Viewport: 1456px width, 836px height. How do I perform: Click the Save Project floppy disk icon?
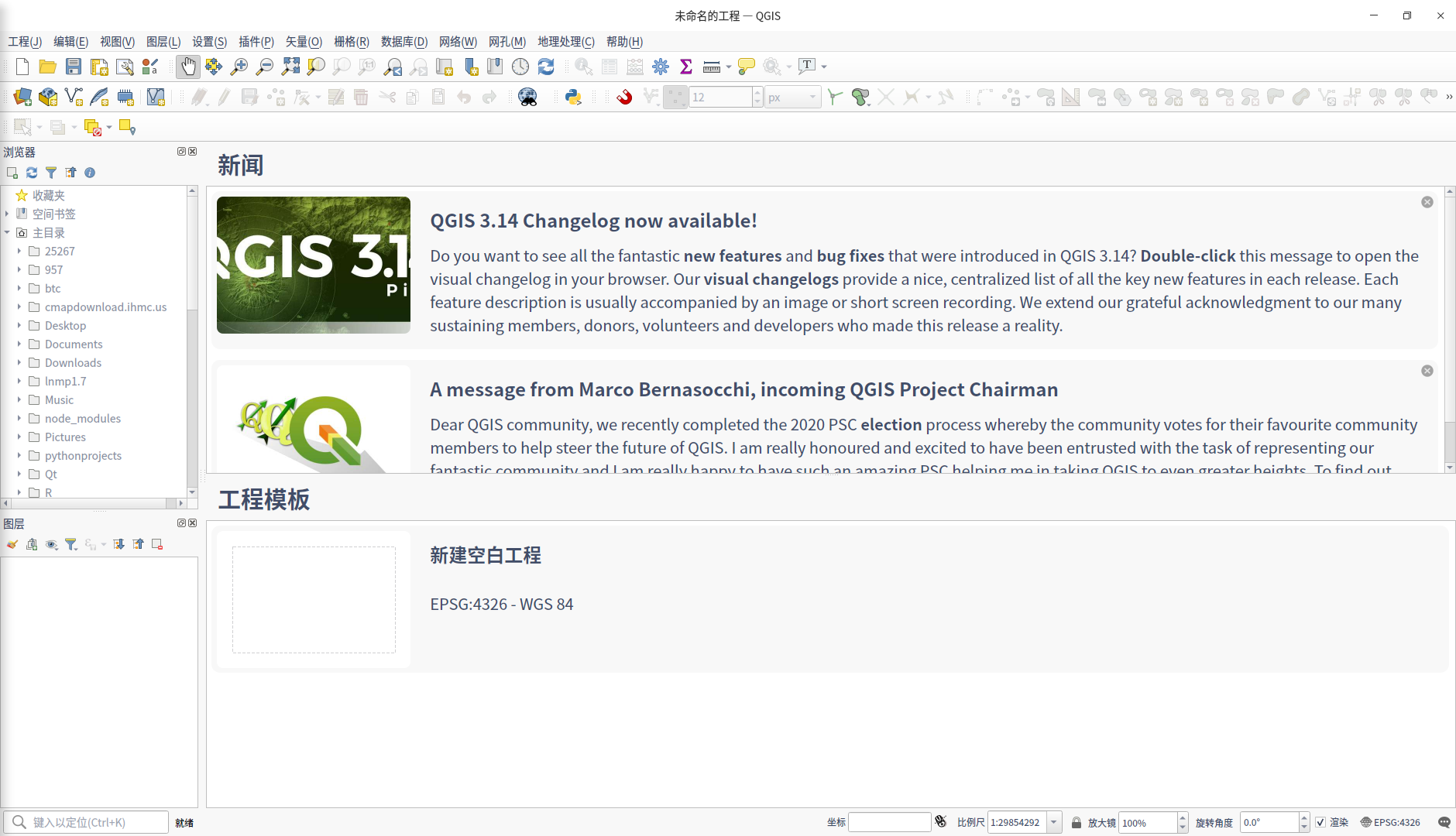point(74,67)
